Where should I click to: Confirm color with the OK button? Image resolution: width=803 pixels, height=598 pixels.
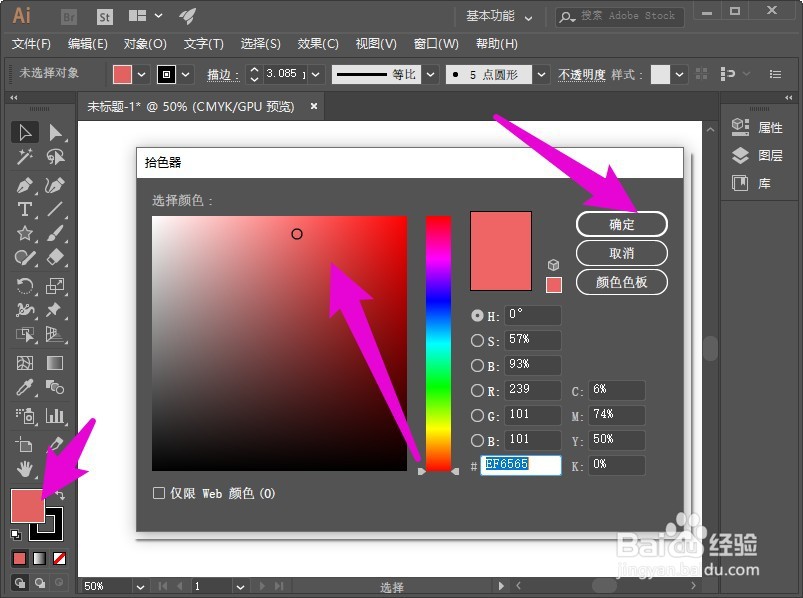622,224
